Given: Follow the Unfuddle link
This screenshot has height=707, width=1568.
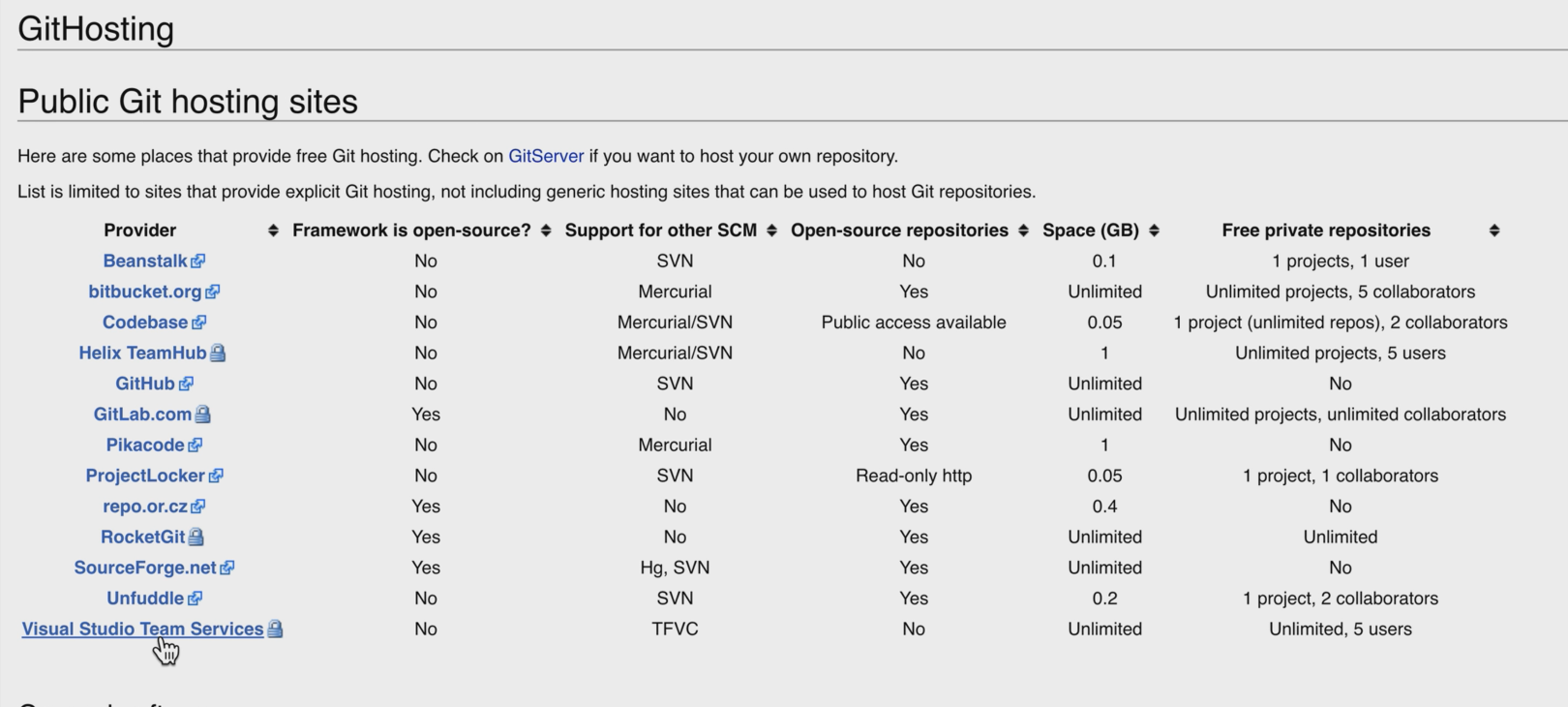Looking at the screenshot, I should click(x=145, y=599).
